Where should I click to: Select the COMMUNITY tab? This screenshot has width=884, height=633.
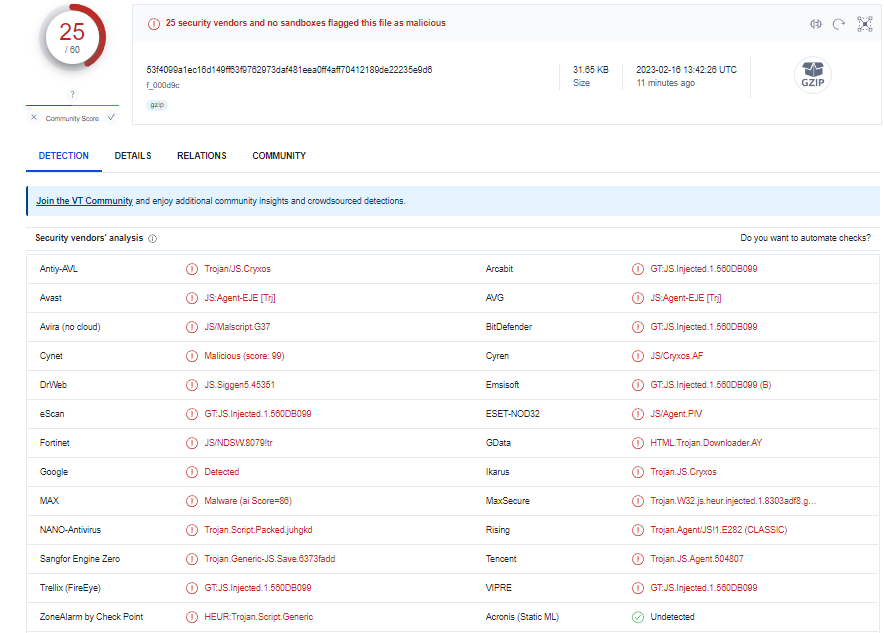tap(279, 156)
